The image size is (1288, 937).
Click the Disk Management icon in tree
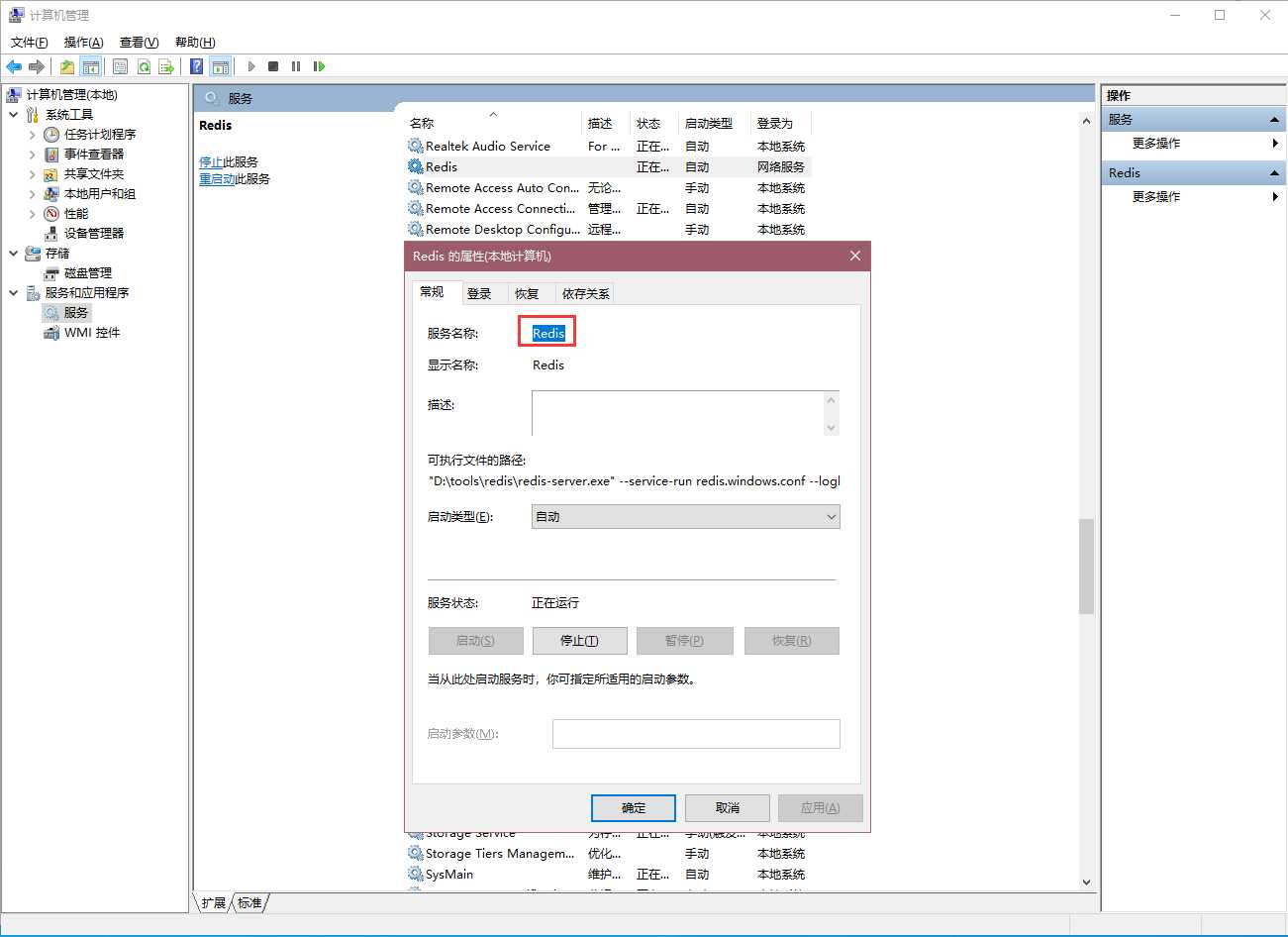51,272
